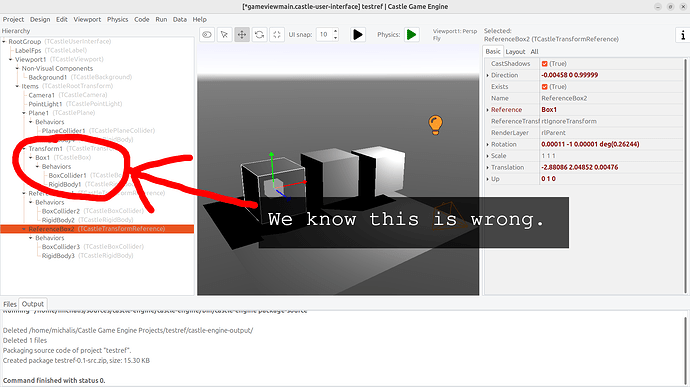The height and width of the screenshot is (387, 690).
Task: Toggle the CastShadows checkbox
Action: point(544,64)
